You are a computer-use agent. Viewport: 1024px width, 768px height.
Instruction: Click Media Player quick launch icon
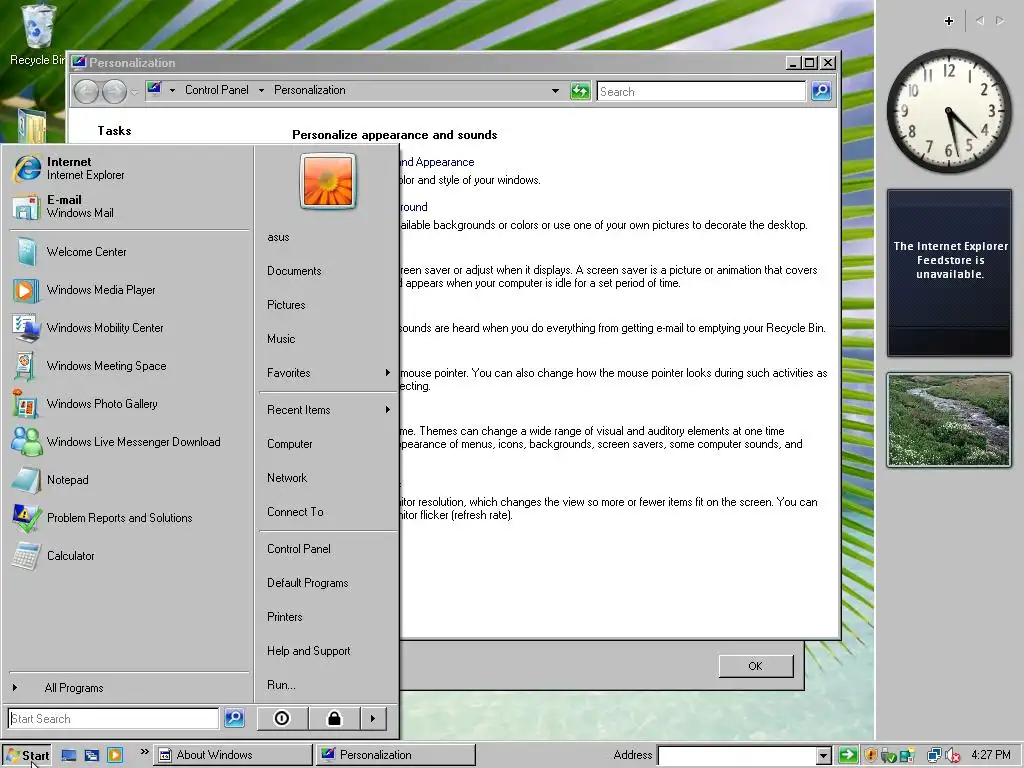(x=115, y=755)
